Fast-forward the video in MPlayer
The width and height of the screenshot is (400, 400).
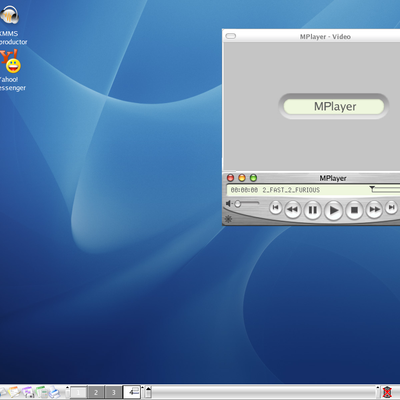pos(374,209)
